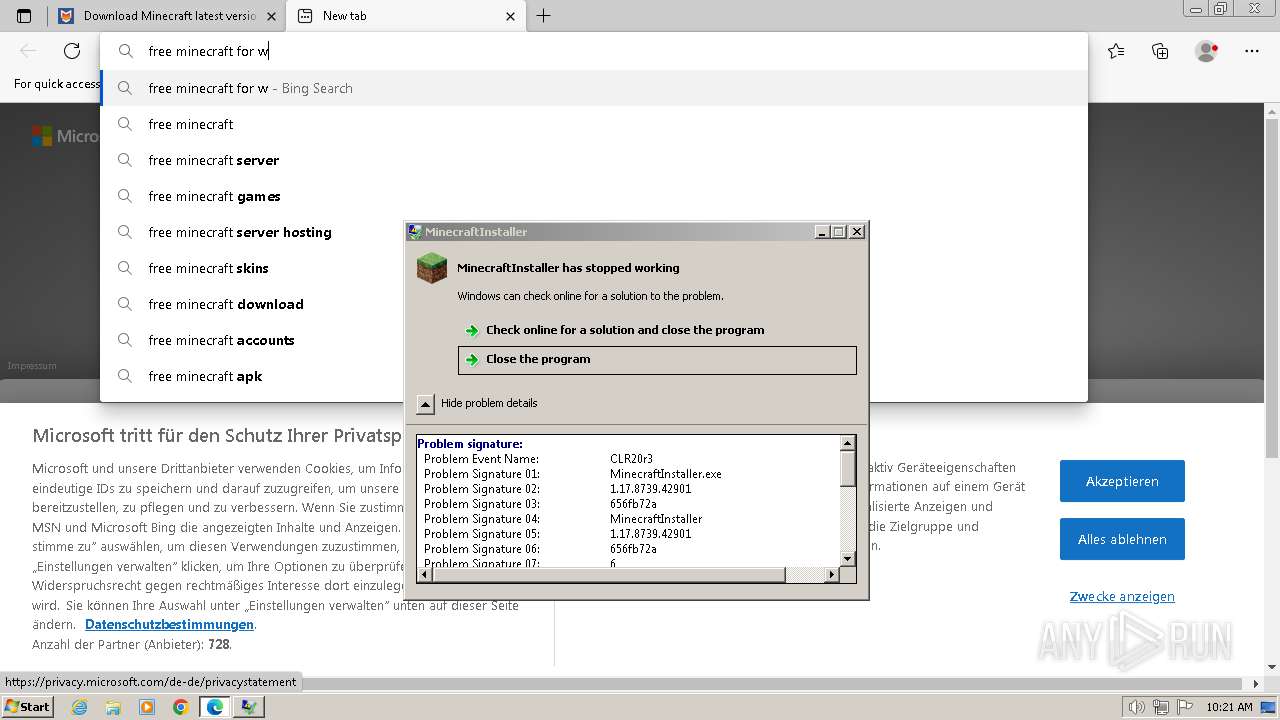This screenshot has width=1280, height=720.
Task: Choose the plain 'free minecraft' suggestion
Action: click(594, 124)
